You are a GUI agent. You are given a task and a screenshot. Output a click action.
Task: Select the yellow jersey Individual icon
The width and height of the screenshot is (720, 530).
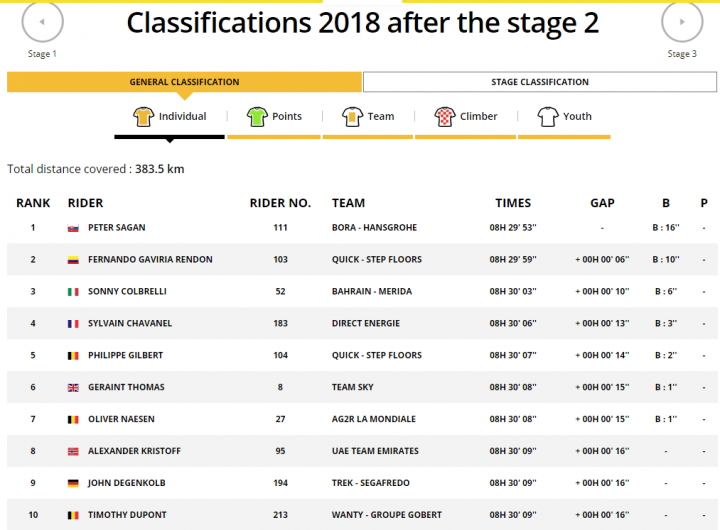tap(143, 117)
